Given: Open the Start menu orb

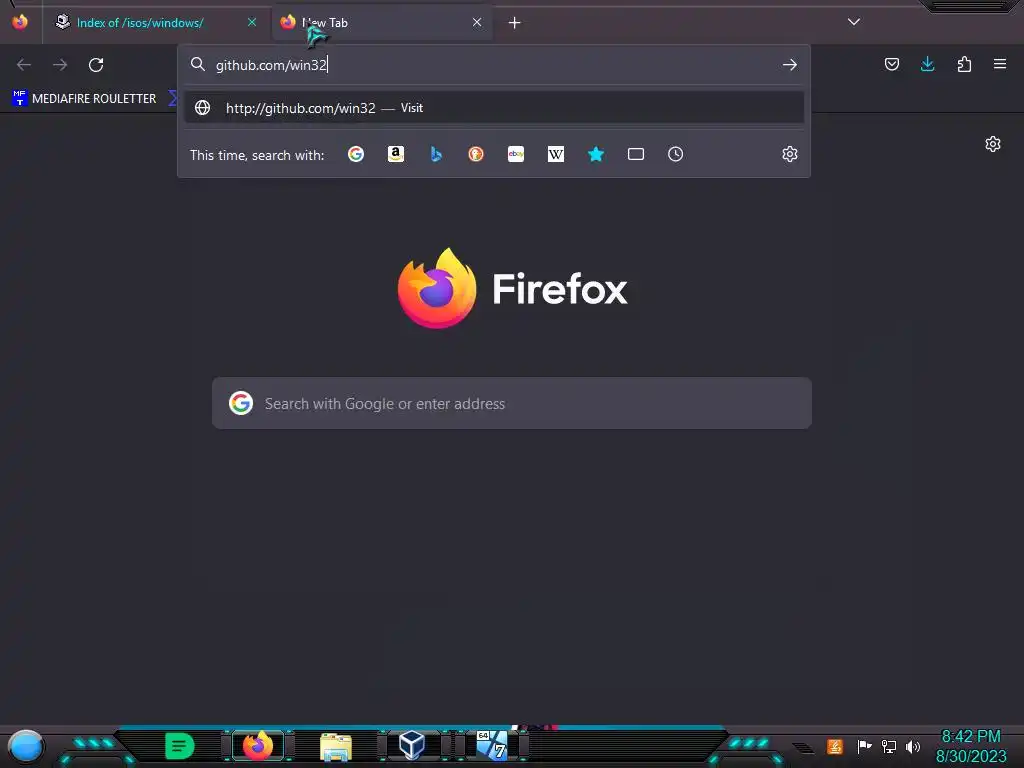Looking at the screenshot, I should [26, 747].
